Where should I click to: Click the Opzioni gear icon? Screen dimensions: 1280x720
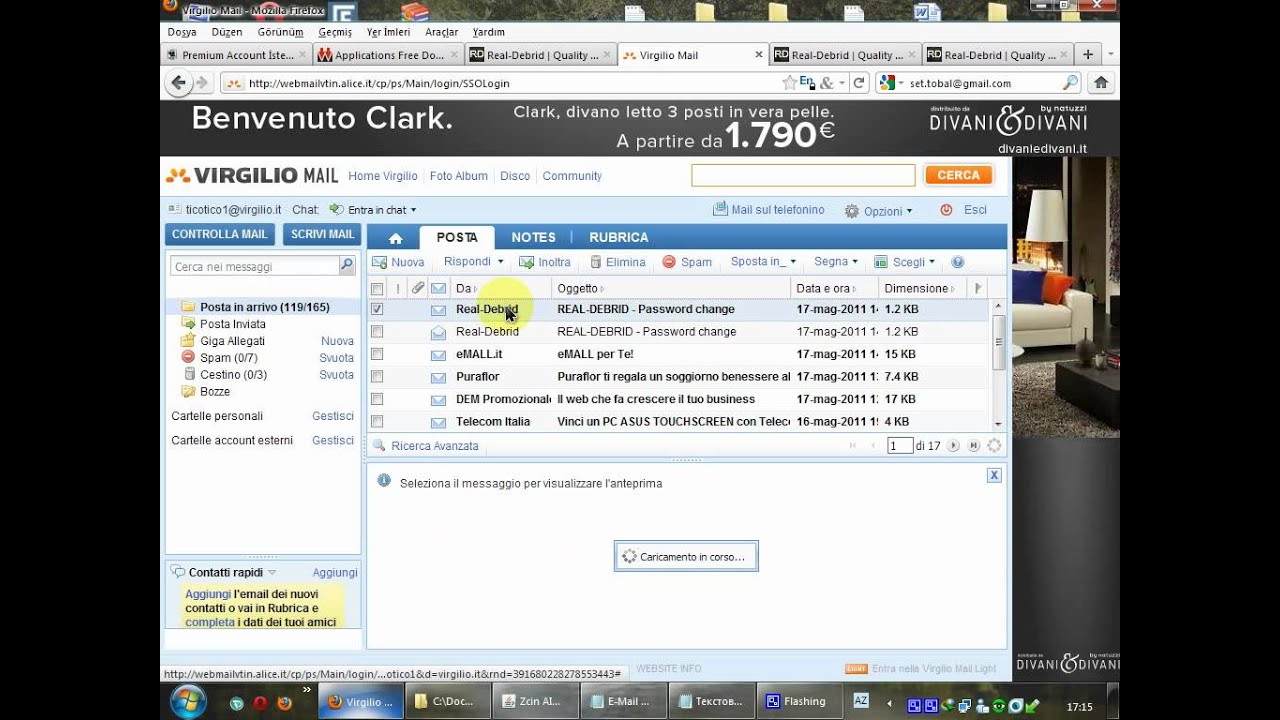point(852,211)
